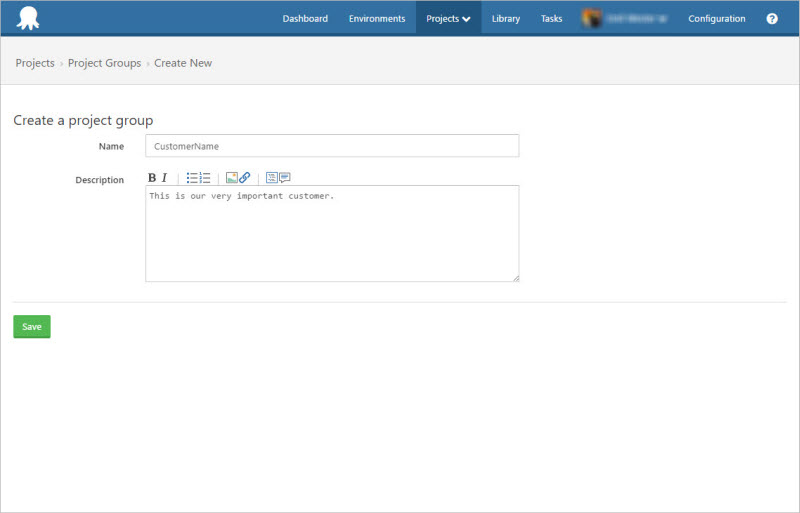Click the Name input field

click(x=332, y=146)
